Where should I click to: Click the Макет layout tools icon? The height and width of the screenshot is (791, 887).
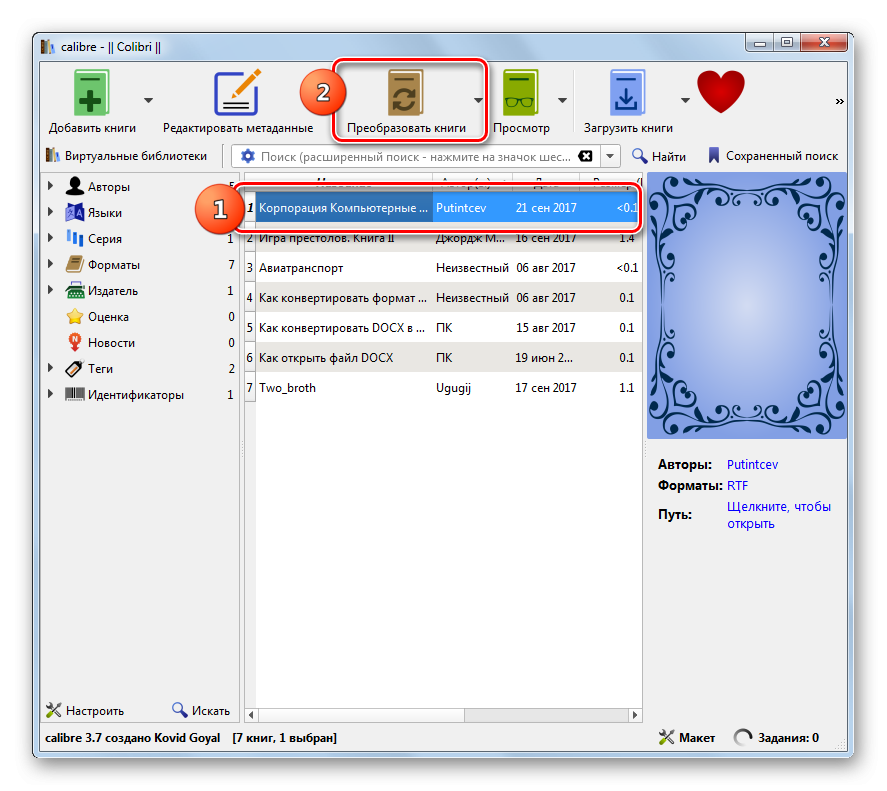(x=666, y=737)
